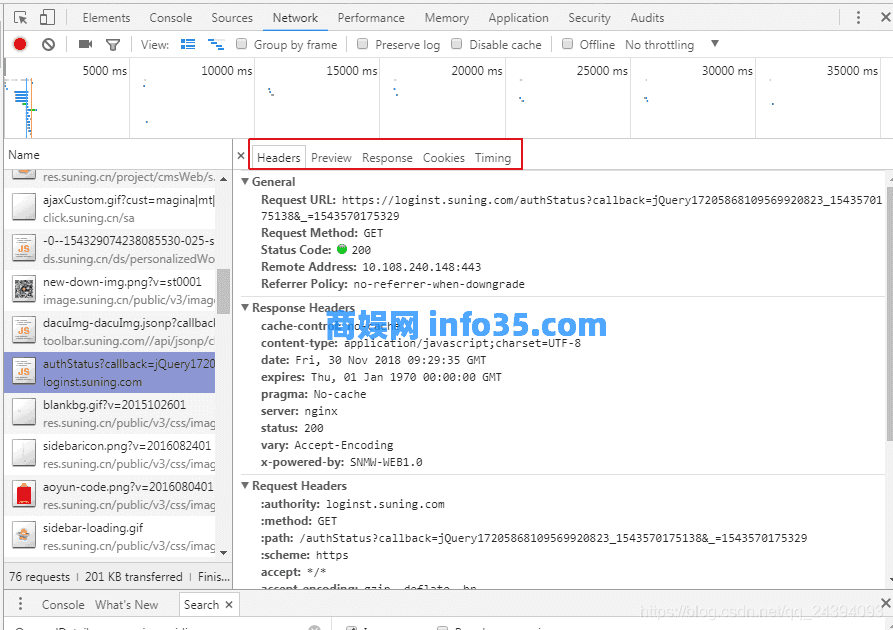Open the Memory panel tab
893x630 pixels.
point(447,18)
